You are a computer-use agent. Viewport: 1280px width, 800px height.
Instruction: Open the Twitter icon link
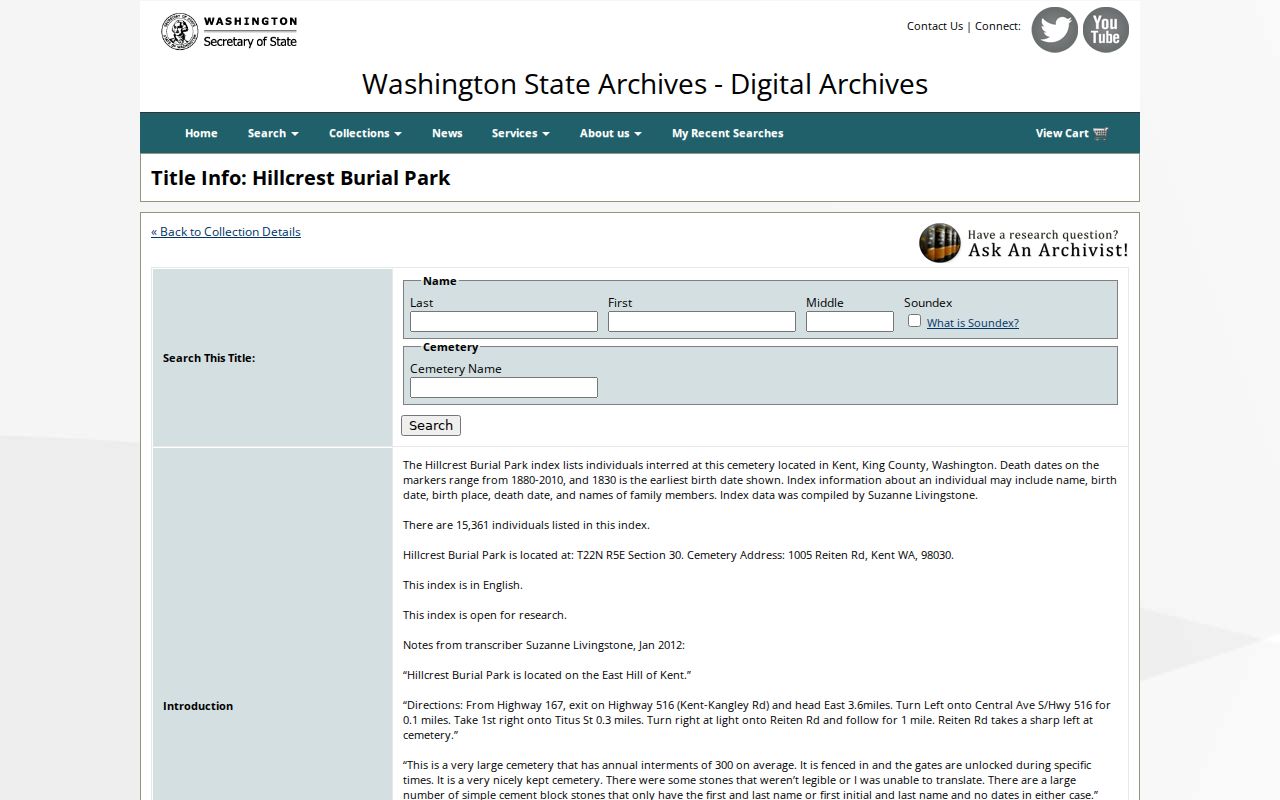pos(1054,30)
